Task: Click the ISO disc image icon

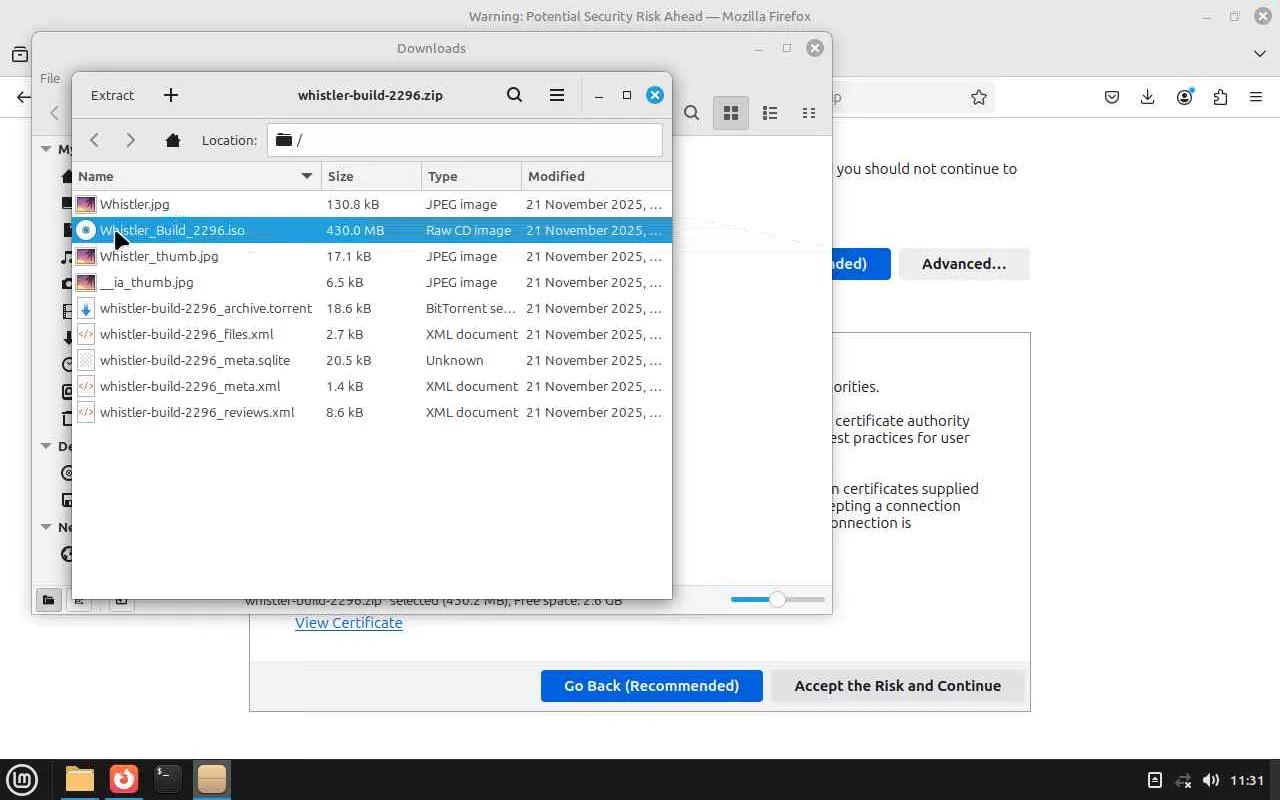Action: tap(86, 230)
